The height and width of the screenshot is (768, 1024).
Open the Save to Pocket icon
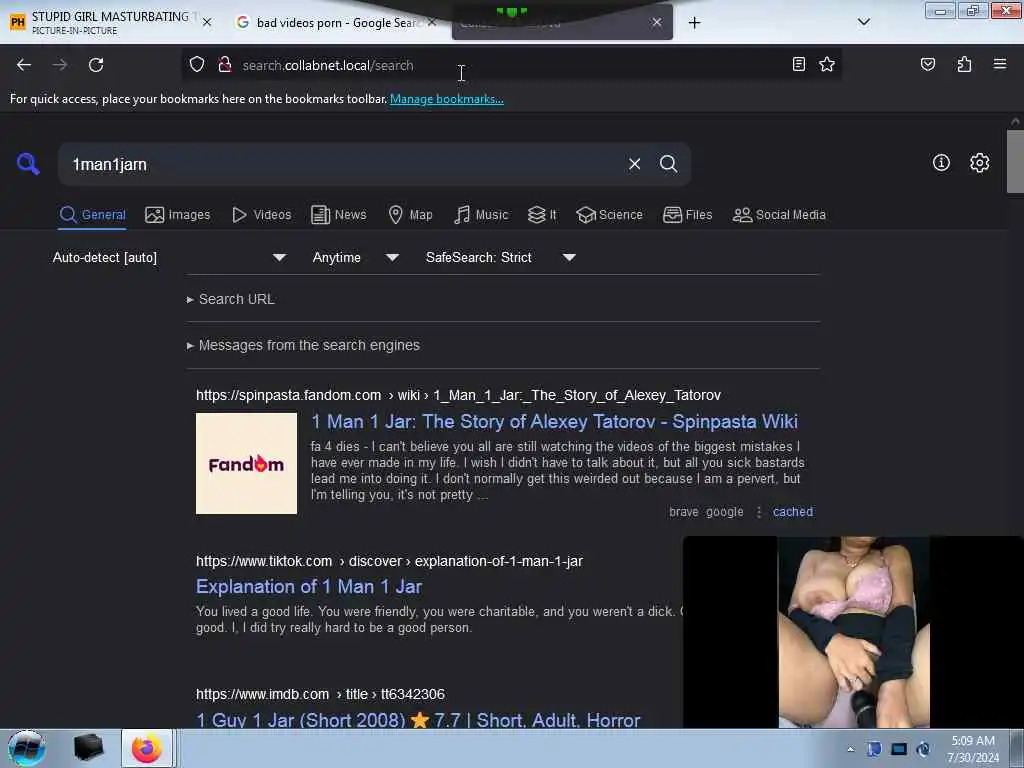pyautogui.click(x=927, y=64)
